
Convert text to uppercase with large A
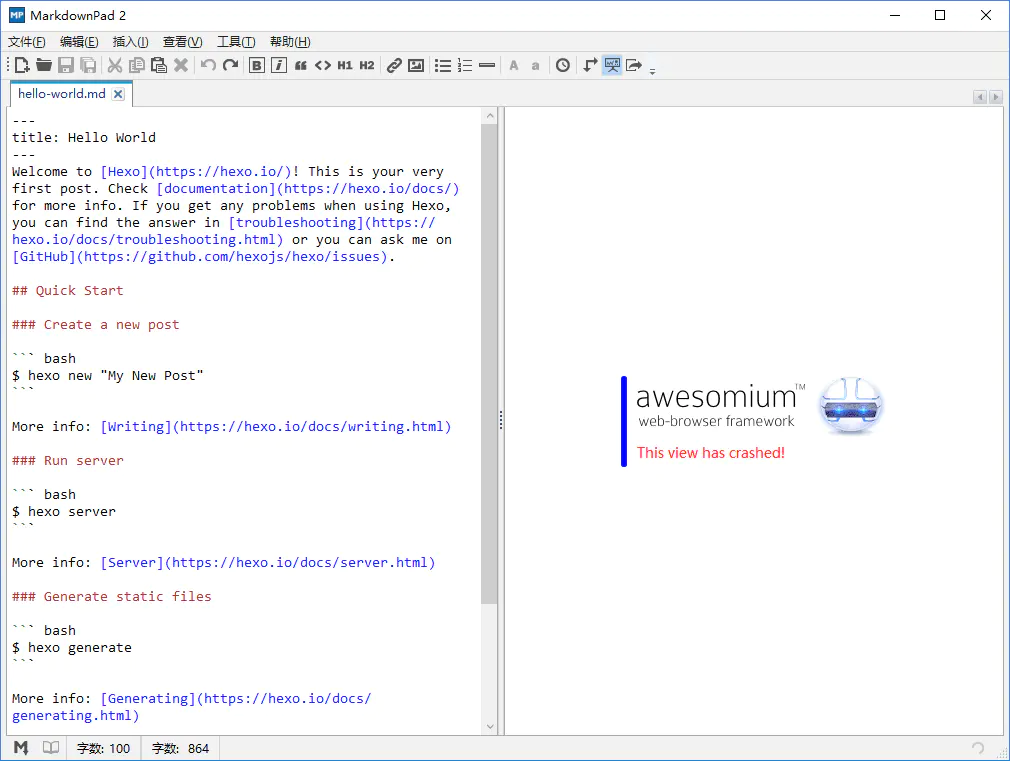point(514,65)
